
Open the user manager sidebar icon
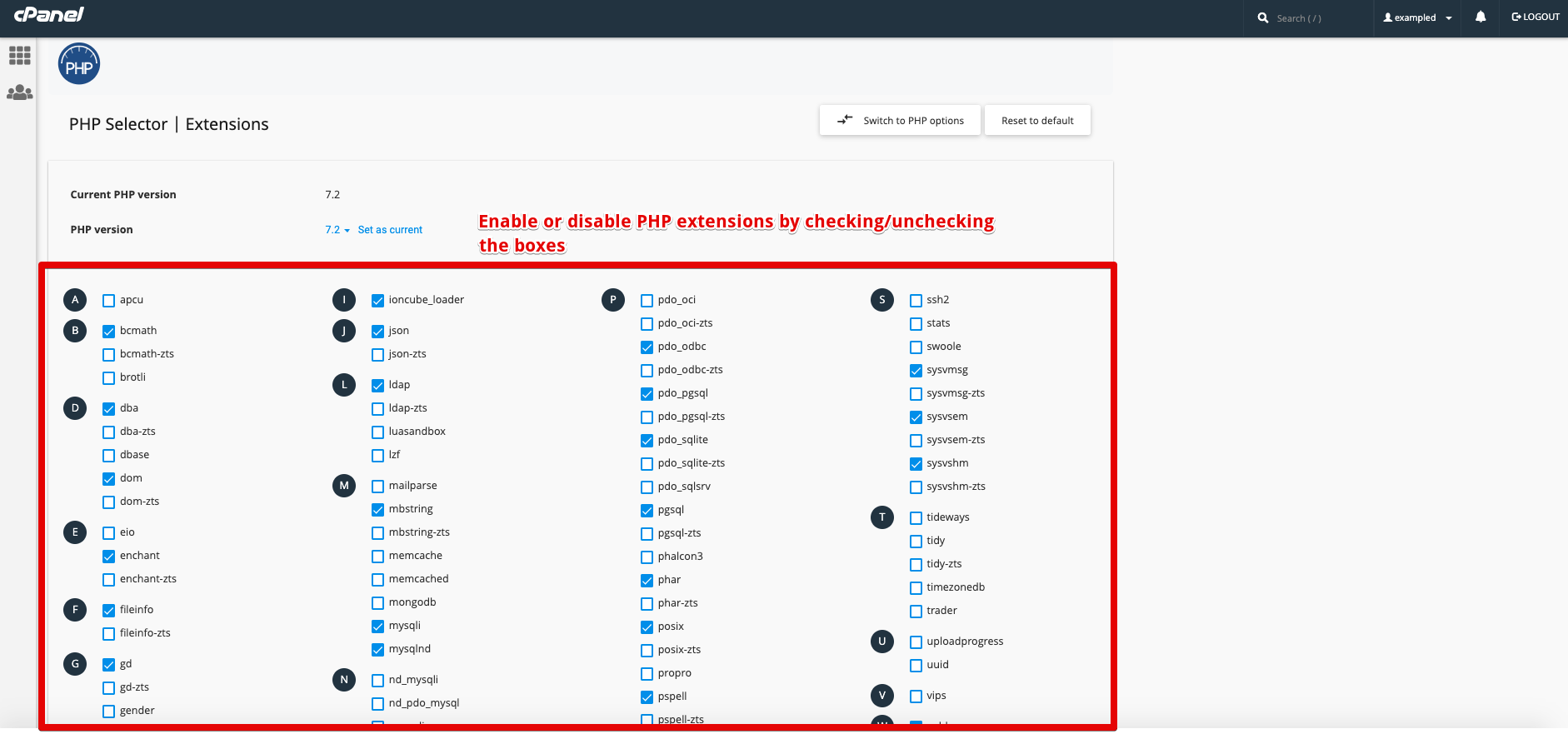pos(20,92)
